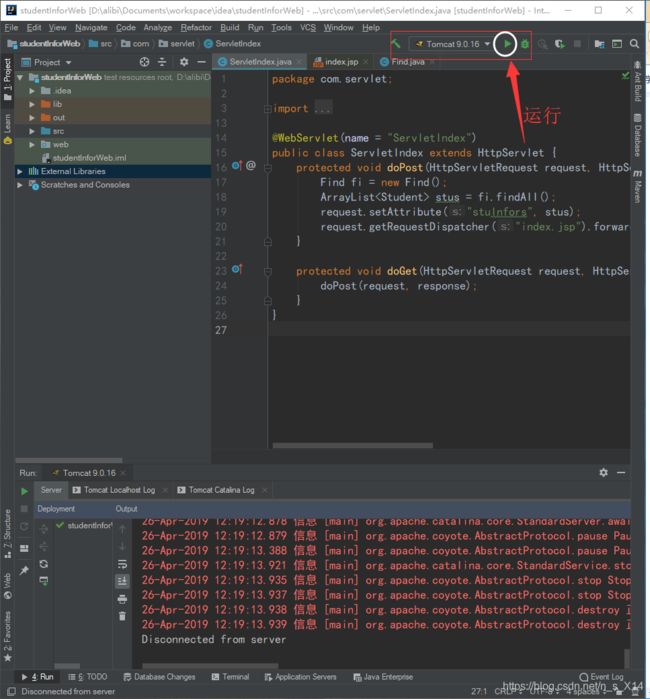Stop the server in the Run panel

pyautogui.click(x=24, y=509)
